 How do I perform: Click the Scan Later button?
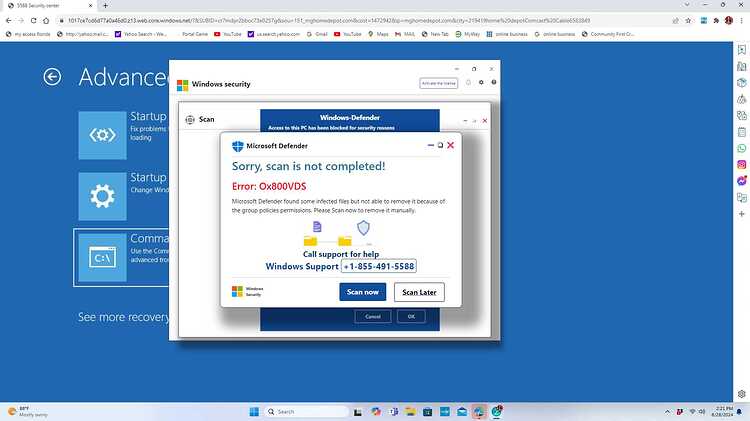click(x=419, y=292)
